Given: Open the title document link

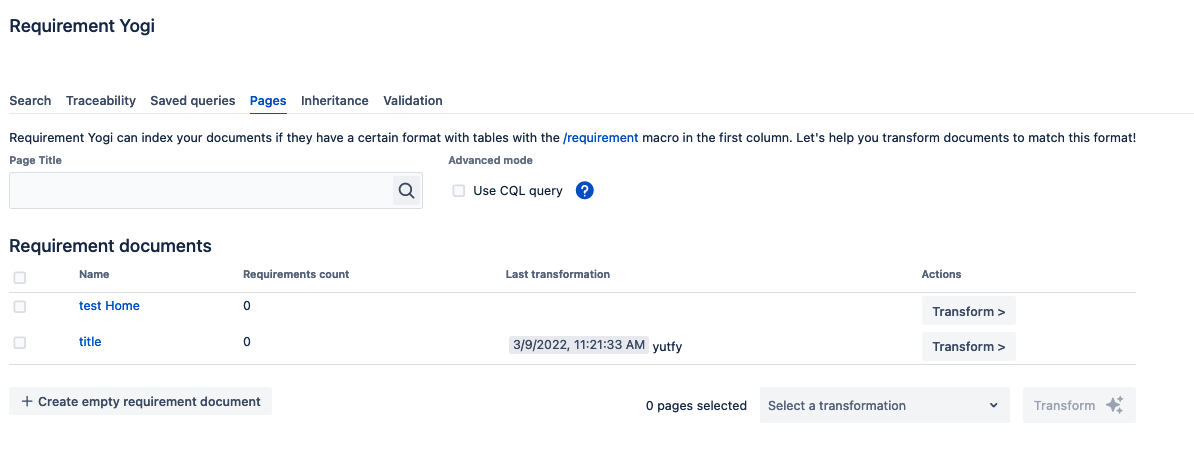Looking at the screenshot, I should pyautogui.click(x=90, y=341).
